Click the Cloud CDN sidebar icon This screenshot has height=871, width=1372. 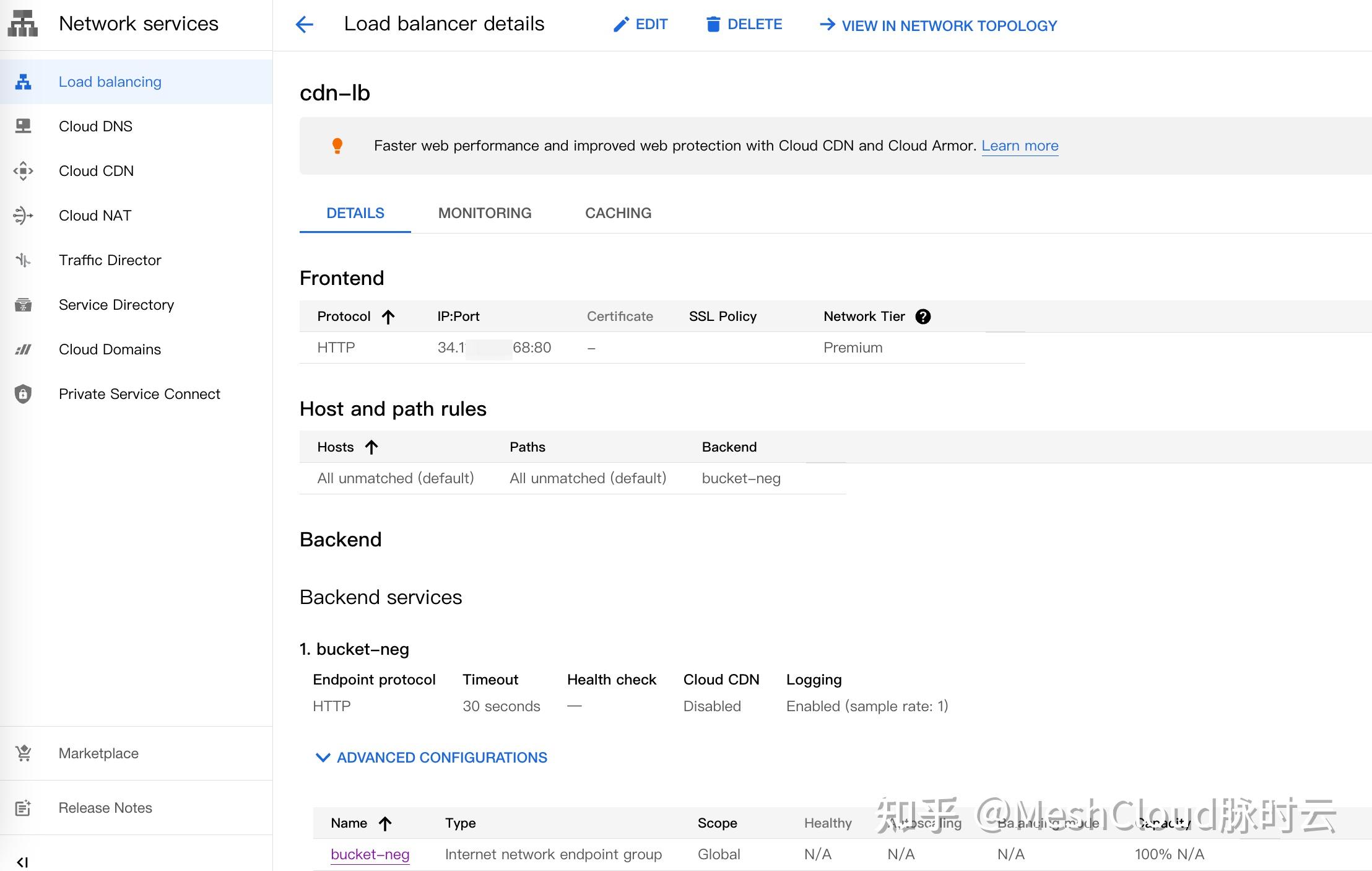pyautogui.click(x=23, y=170)
